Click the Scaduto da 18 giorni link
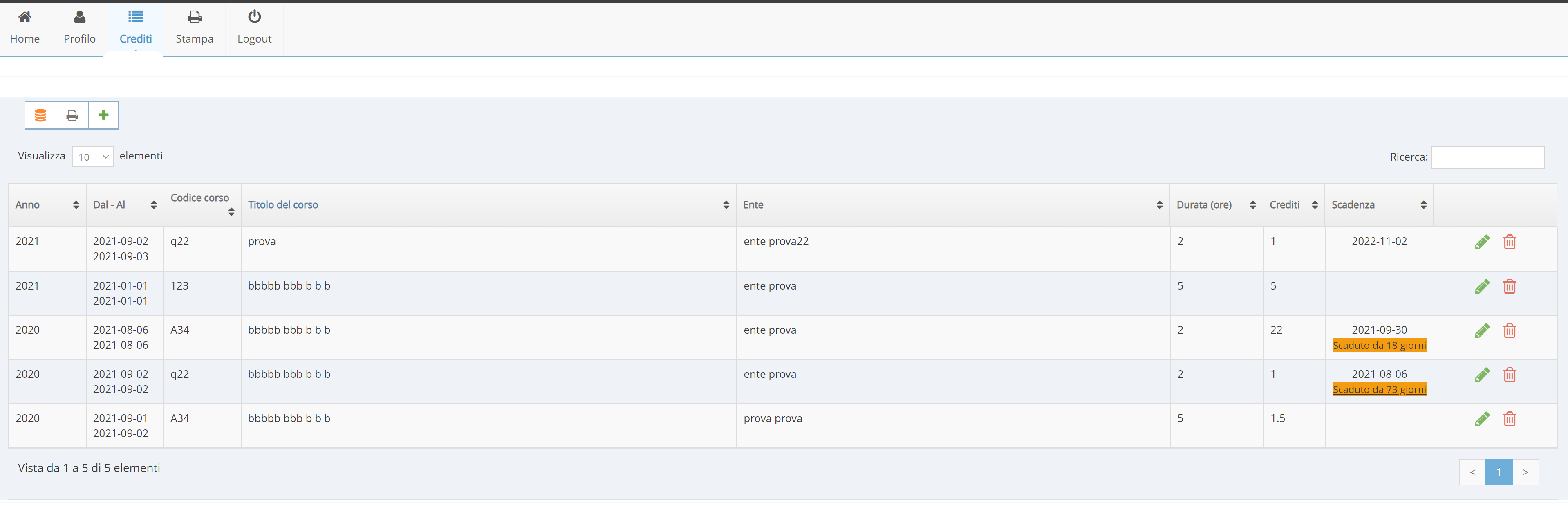 click(1379, 345)
